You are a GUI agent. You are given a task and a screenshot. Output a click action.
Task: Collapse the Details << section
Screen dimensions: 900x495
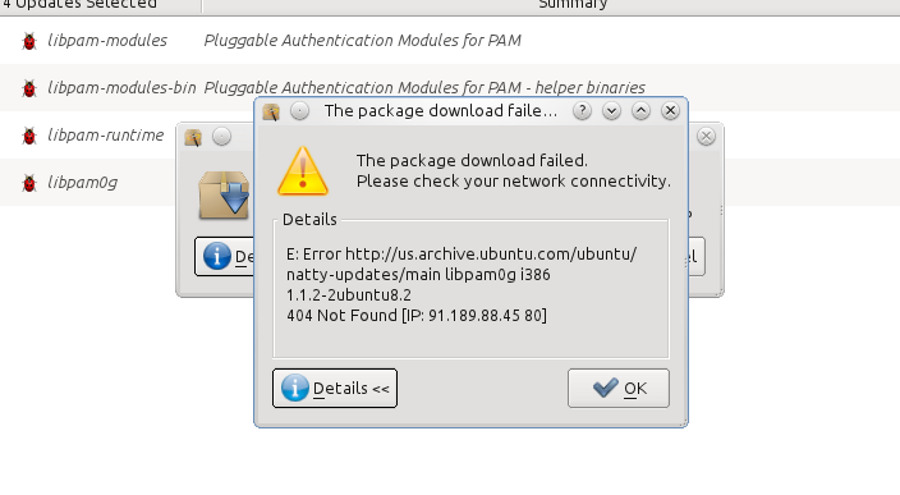point(335,388)
